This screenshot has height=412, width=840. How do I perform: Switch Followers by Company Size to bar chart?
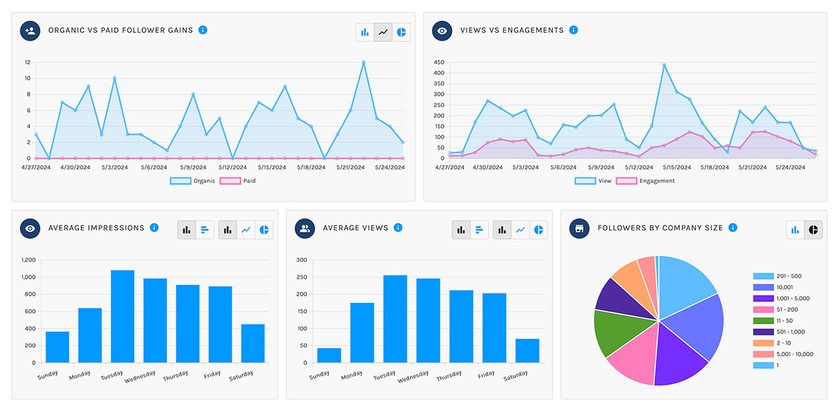(x=796, y=230)
